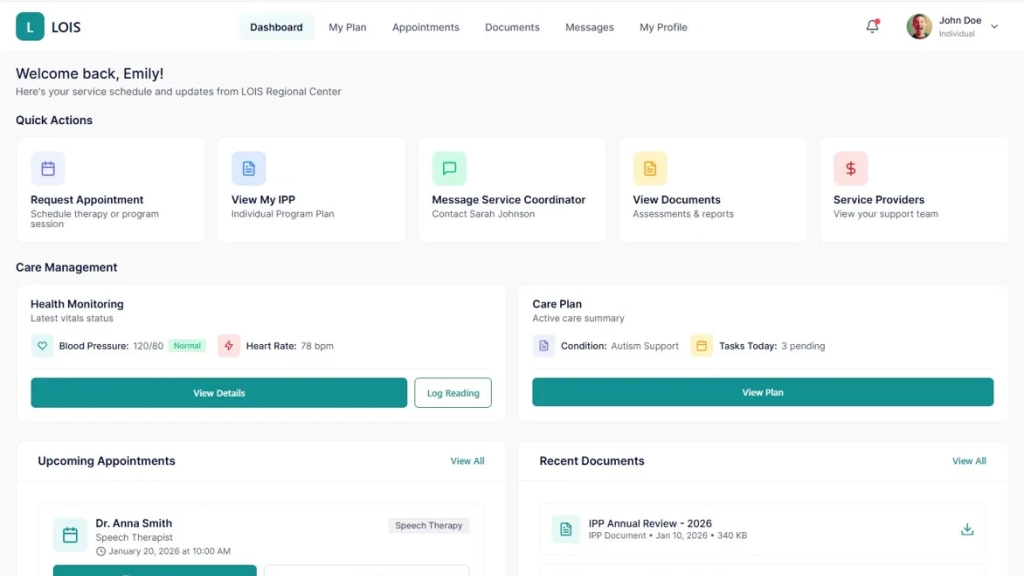1024x576 pixels.
Task: Click the Condition document icon
Action: pyautogui.click(x=543, y=345)
